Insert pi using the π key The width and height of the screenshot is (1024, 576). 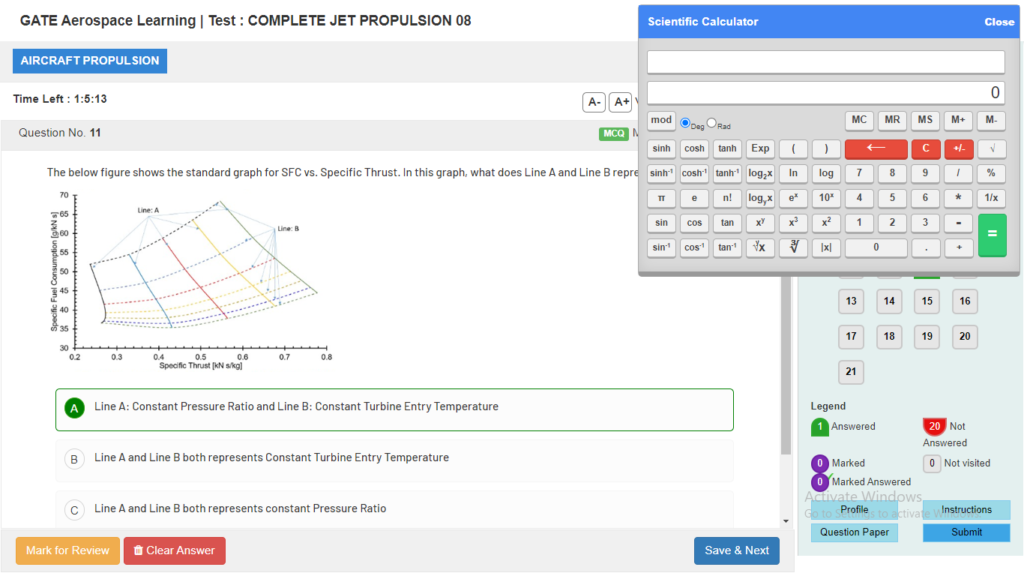(x=661, y=198)
